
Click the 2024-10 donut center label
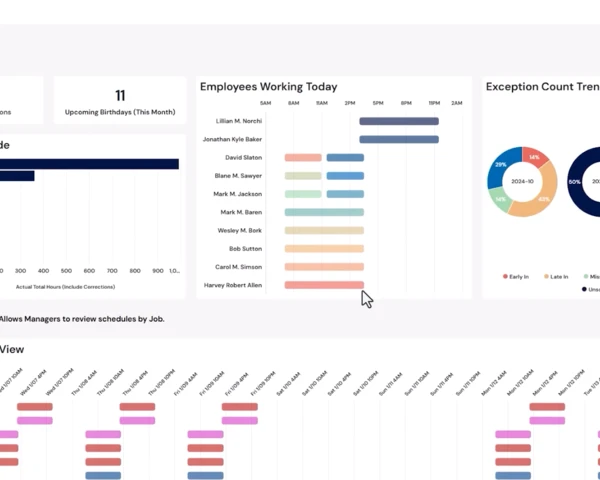tap(522, 181)
